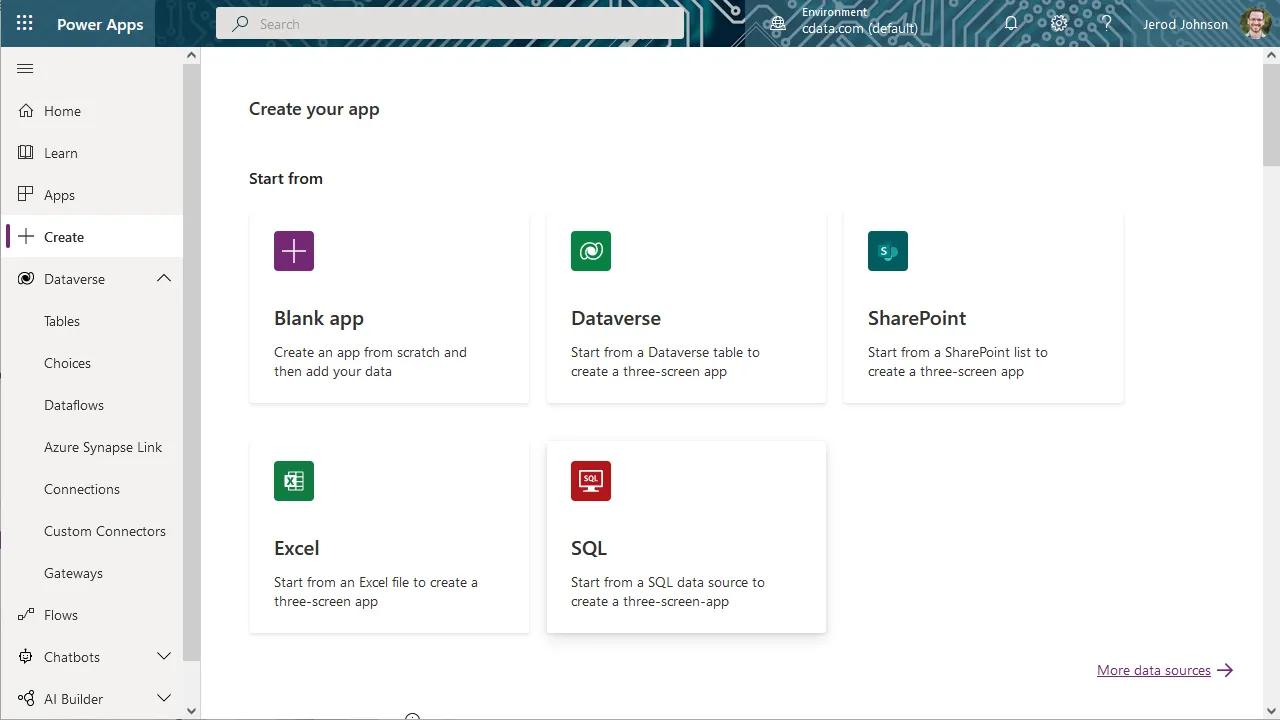Click inside the Search field

449,23
